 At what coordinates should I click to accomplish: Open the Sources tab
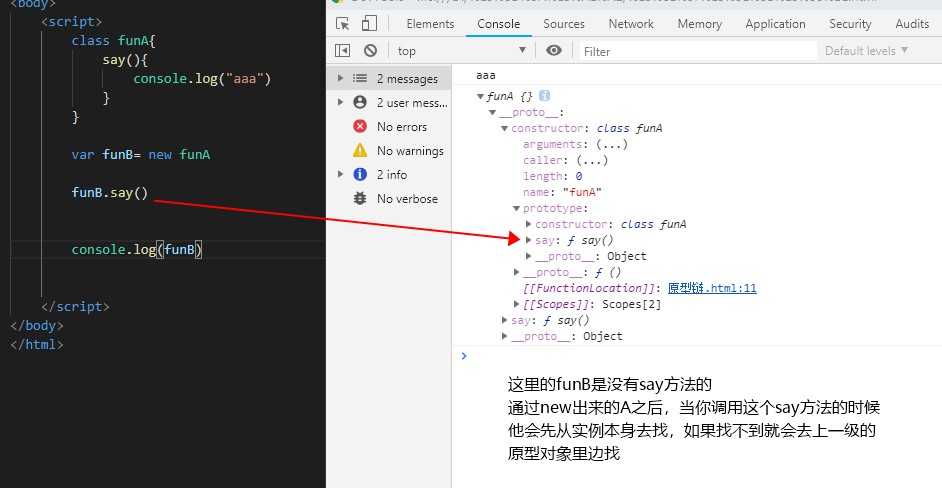tap(564, 24)
